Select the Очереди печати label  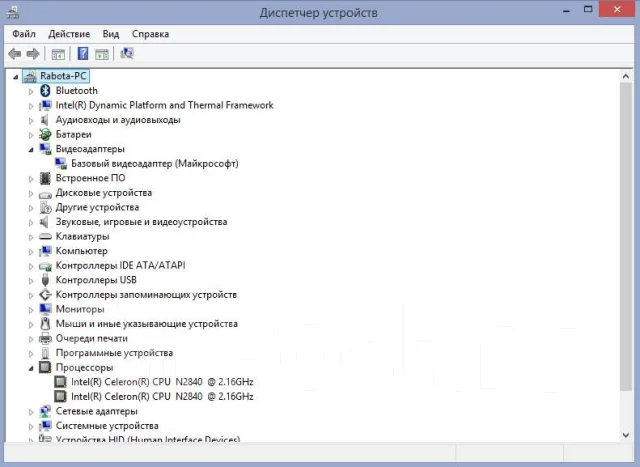click(91, 338)
